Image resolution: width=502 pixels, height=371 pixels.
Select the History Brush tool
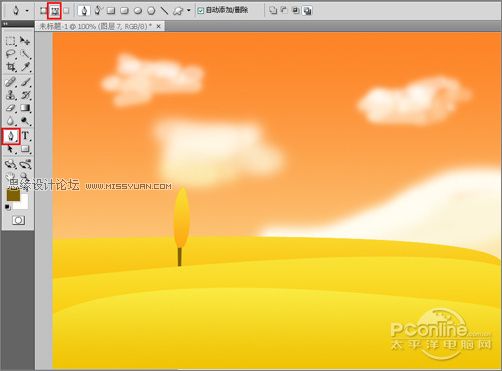pos(25,95)
